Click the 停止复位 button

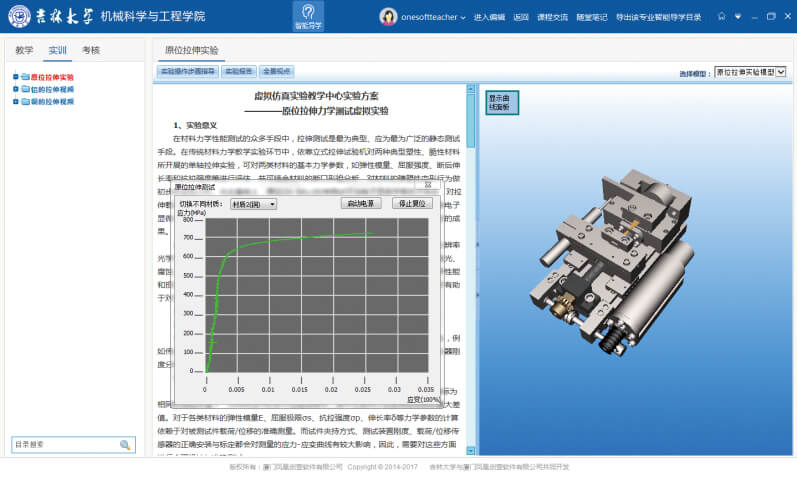point(412,203)
